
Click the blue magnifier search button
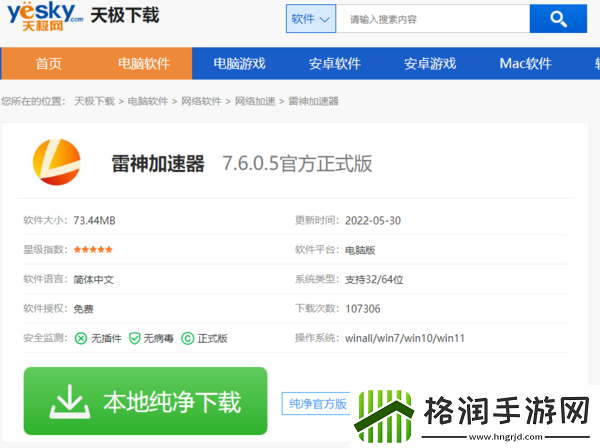coord(558,19)
